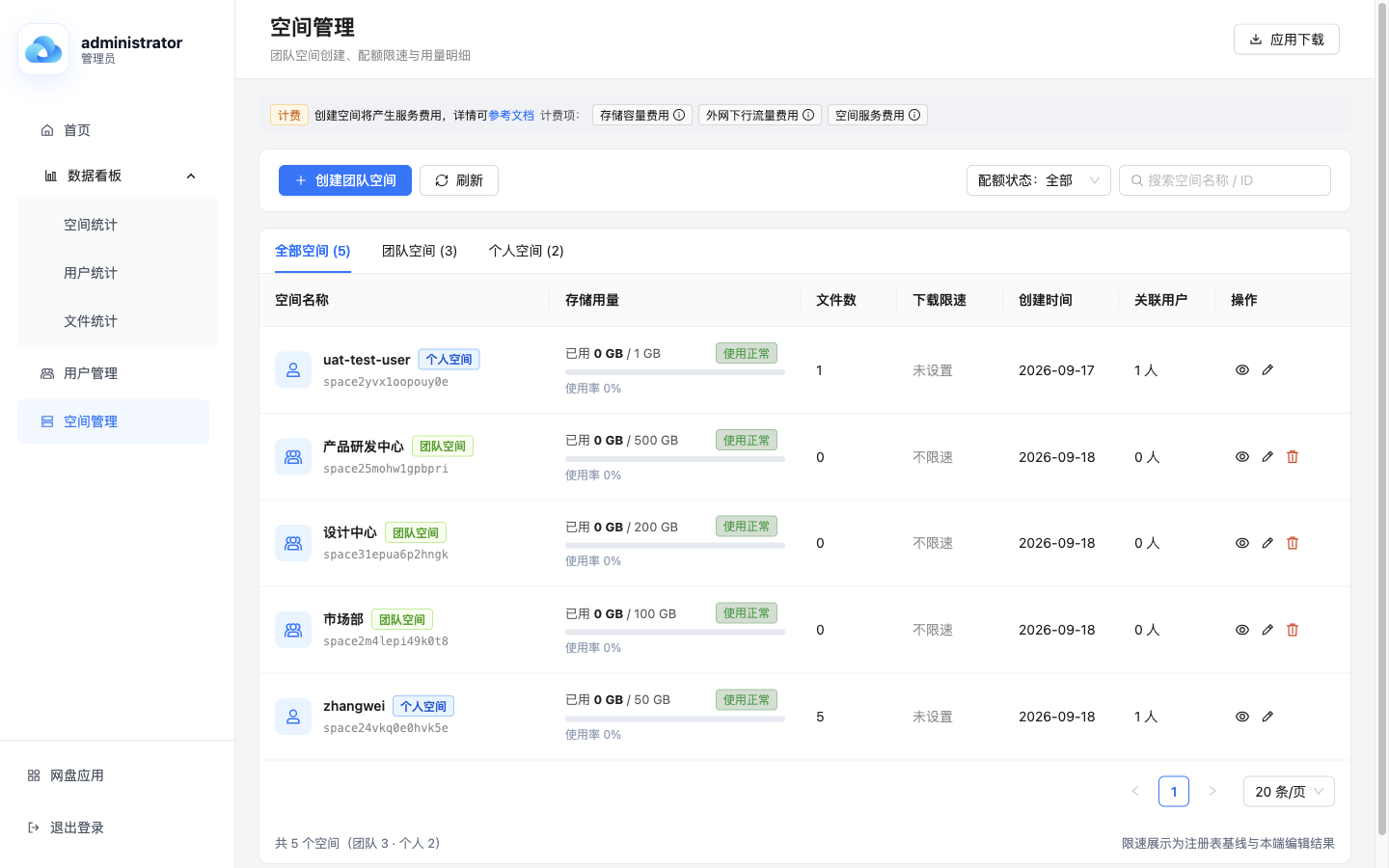Click the 使用正常 tag for 设计中心
This screenshot has width=1389, height=868.
(x=747, y=527)
